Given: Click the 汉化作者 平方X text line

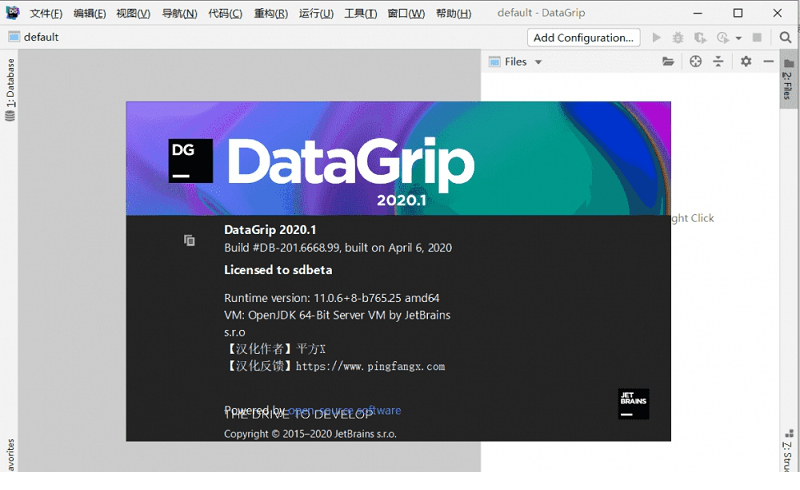Looking at the screenshot, I should pyautogui.click(x=275, y=349).
